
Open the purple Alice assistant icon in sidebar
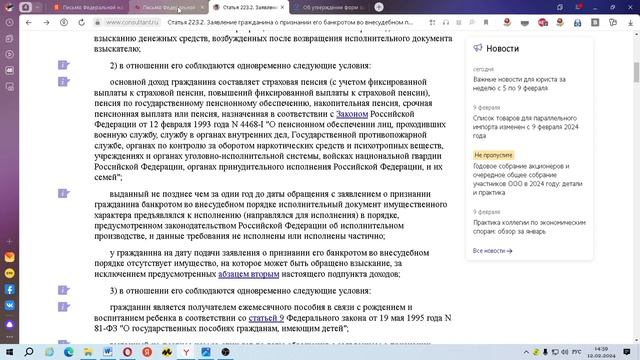point(9,324)
